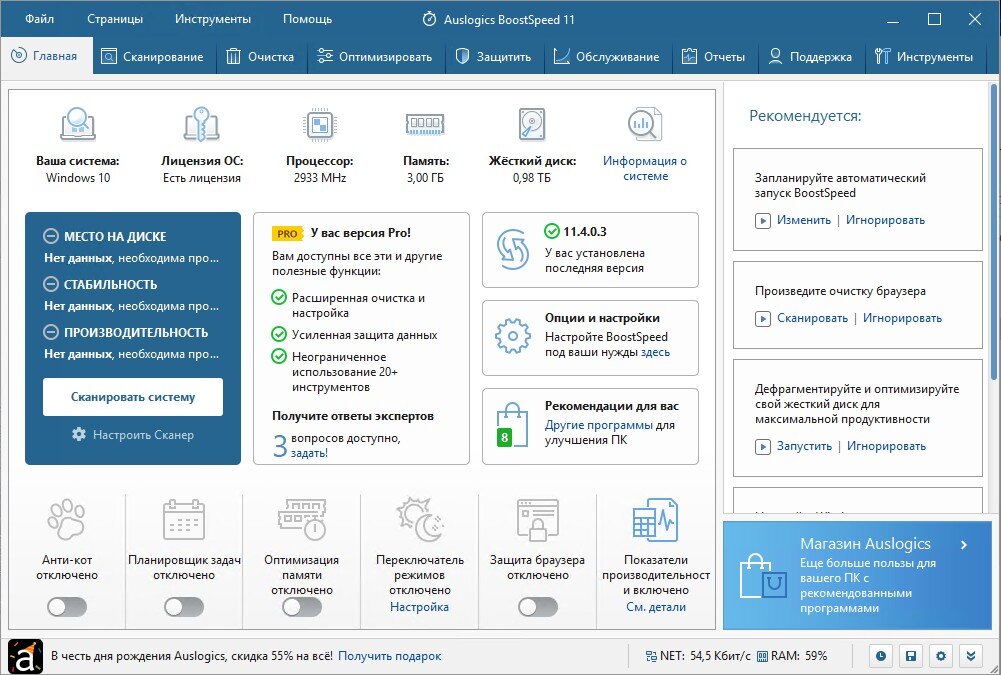This screenshot has width=1001, height=675.
Task: Click the Memory RAM icon
Action: (x=425, y=124)
